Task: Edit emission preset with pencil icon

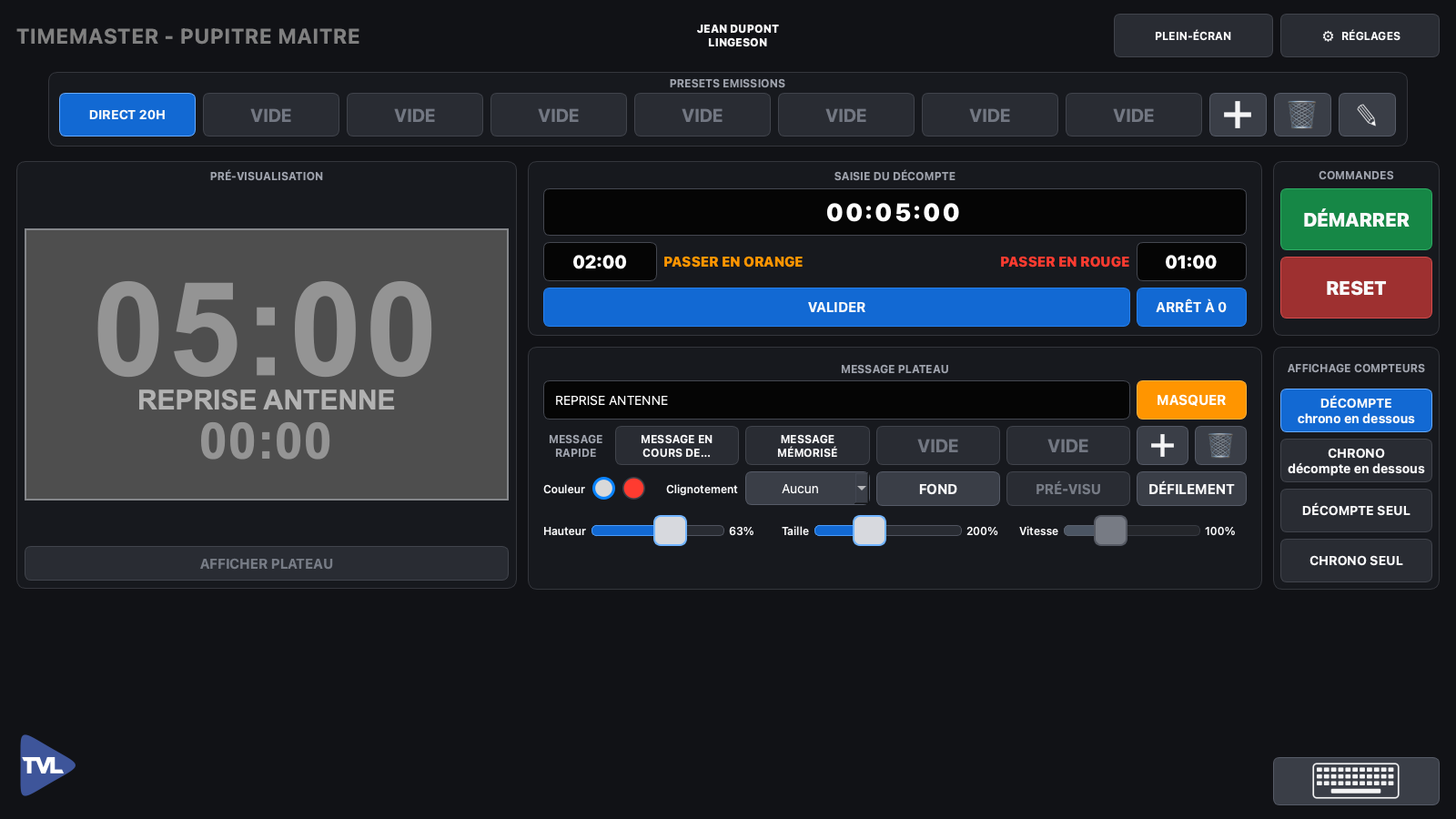Action: click(x=1367, y=115)
